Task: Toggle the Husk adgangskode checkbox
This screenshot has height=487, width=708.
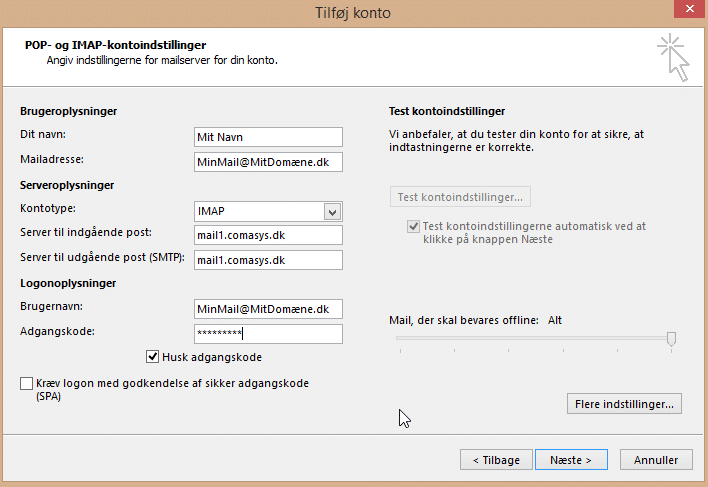Action: click(153, 357)
